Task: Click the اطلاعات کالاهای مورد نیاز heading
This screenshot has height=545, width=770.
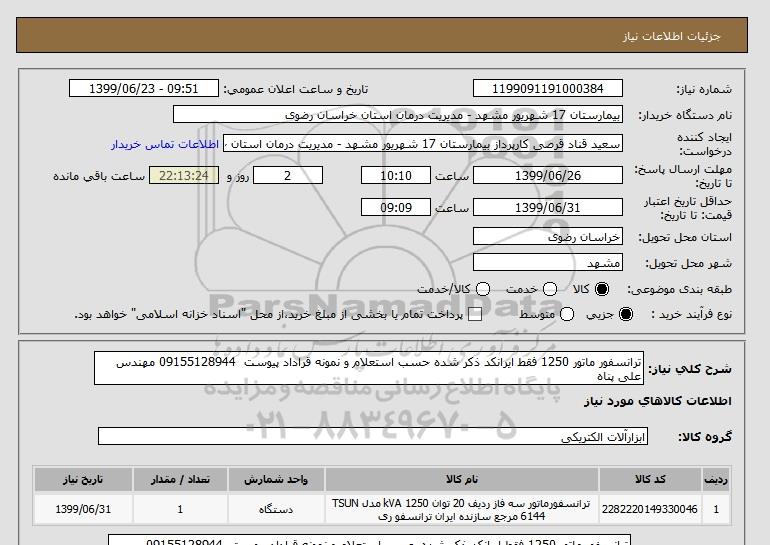Action: click(658, 401)
